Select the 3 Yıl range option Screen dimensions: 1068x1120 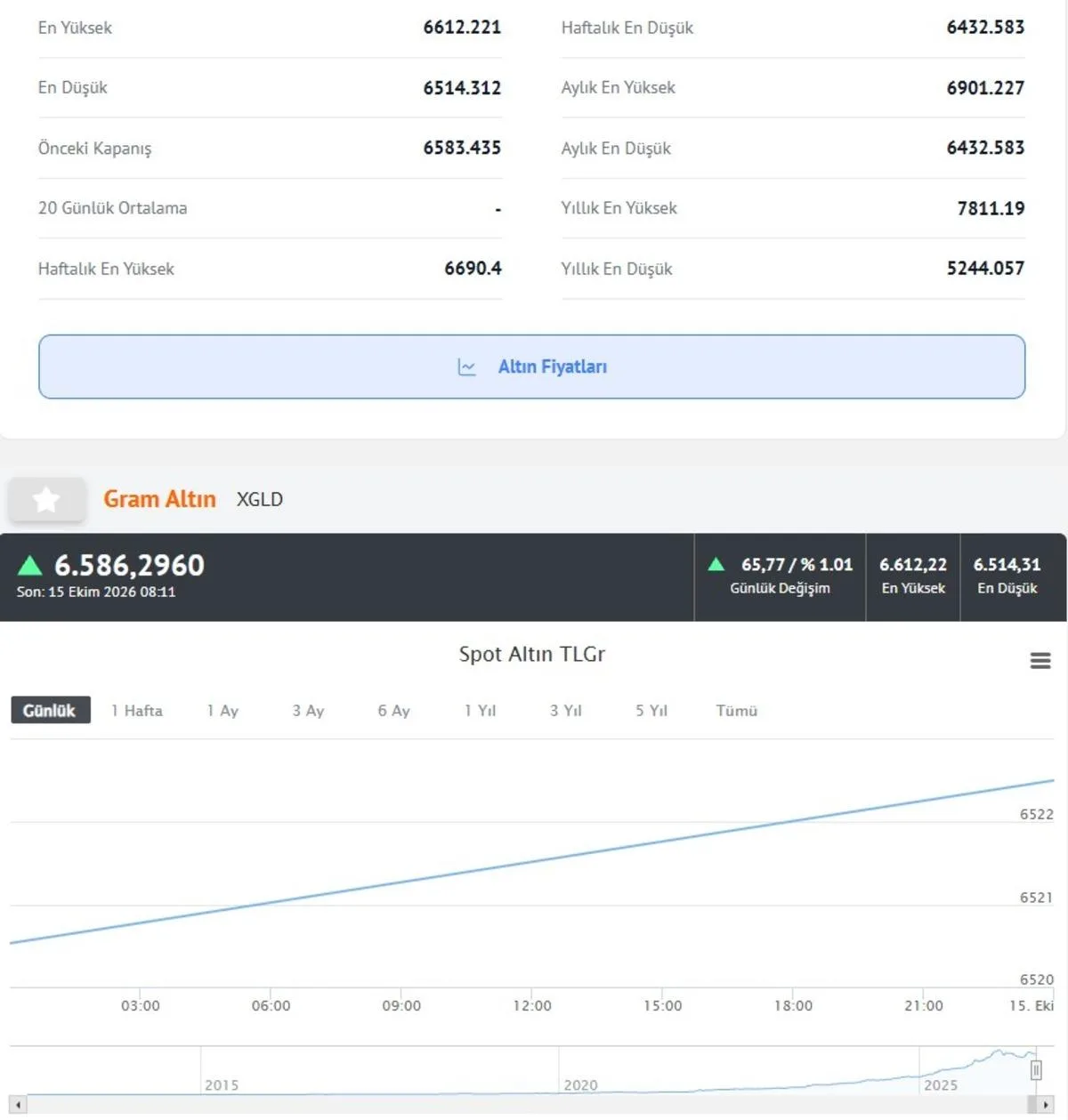point(565,710)
